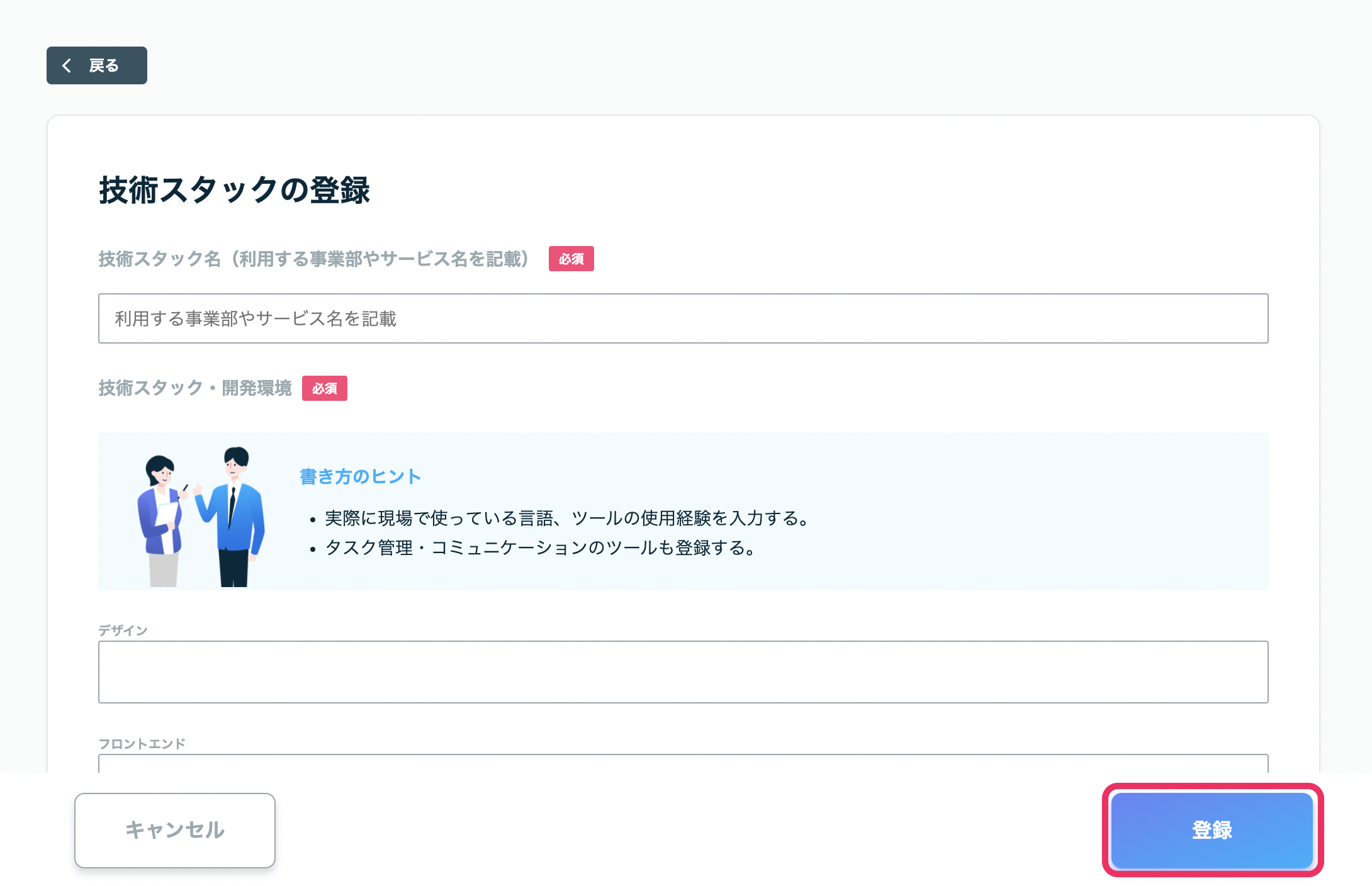Click into the デザイン text field

[683, 672]
